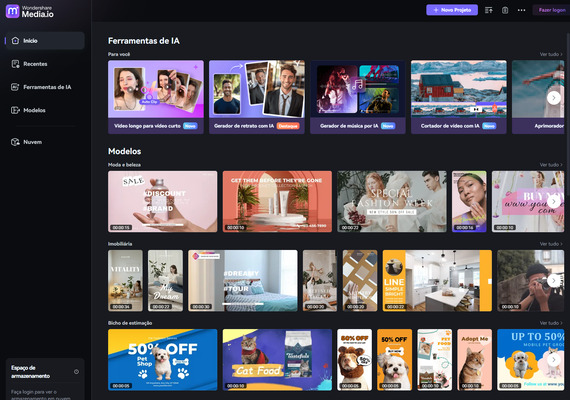Select the blue 50% OFF Pet Shop template
This screenshot has width=570, height=400.
(x=162, y=360)
